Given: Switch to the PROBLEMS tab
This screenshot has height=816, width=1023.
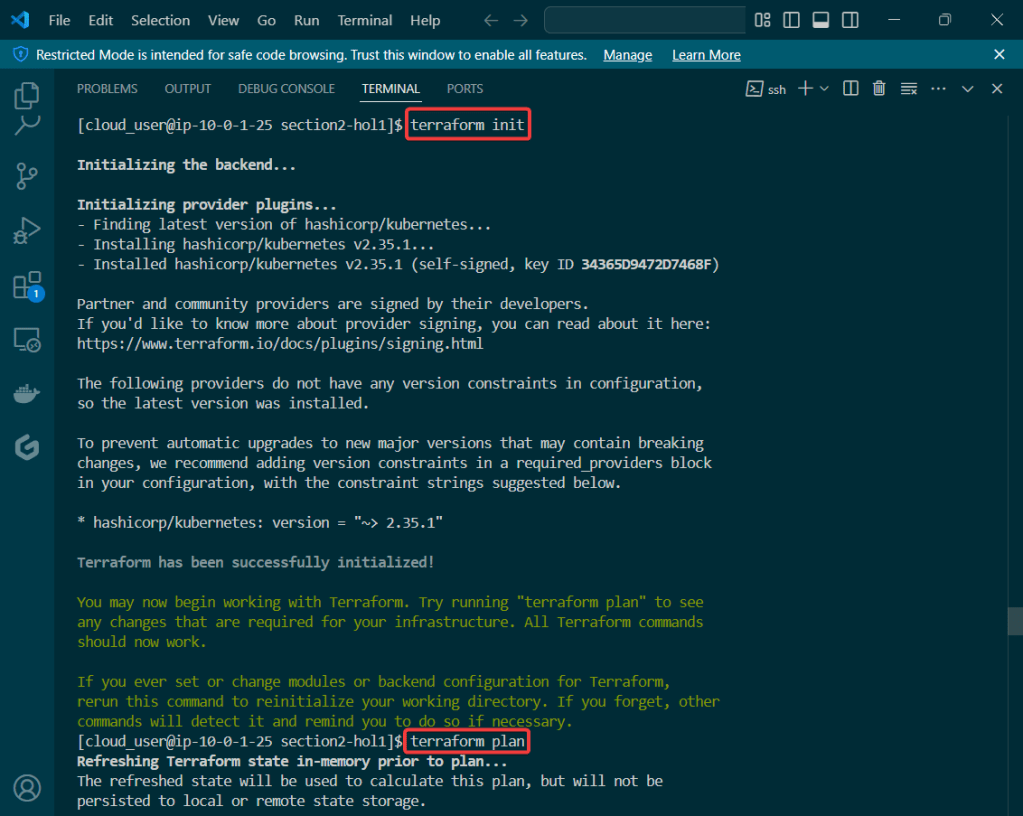Looking at the screenshot, I should click(107, 89).
